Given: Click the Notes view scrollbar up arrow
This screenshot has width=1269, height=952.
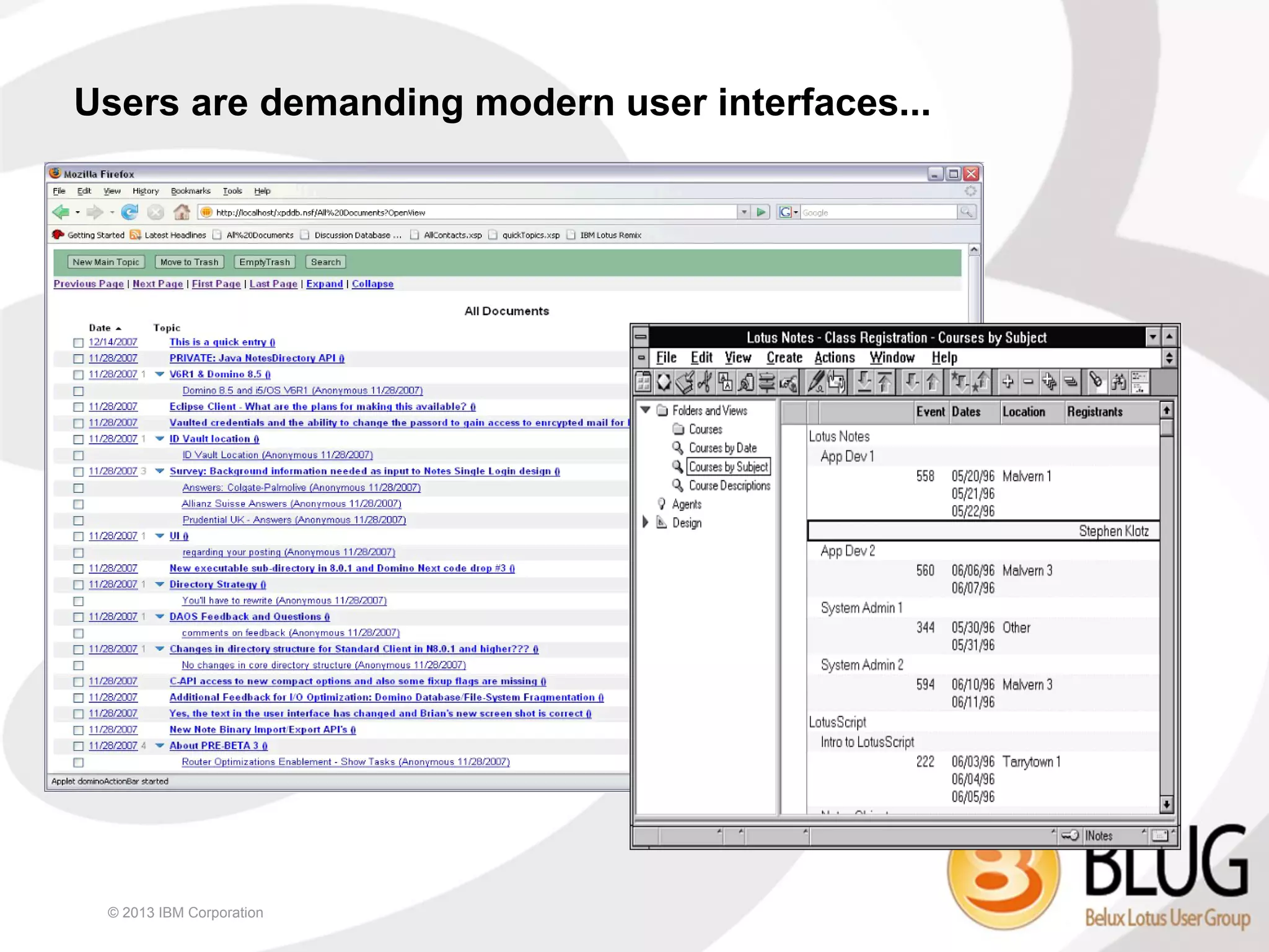Looking at the screenshot, I should coord(1166,410).
